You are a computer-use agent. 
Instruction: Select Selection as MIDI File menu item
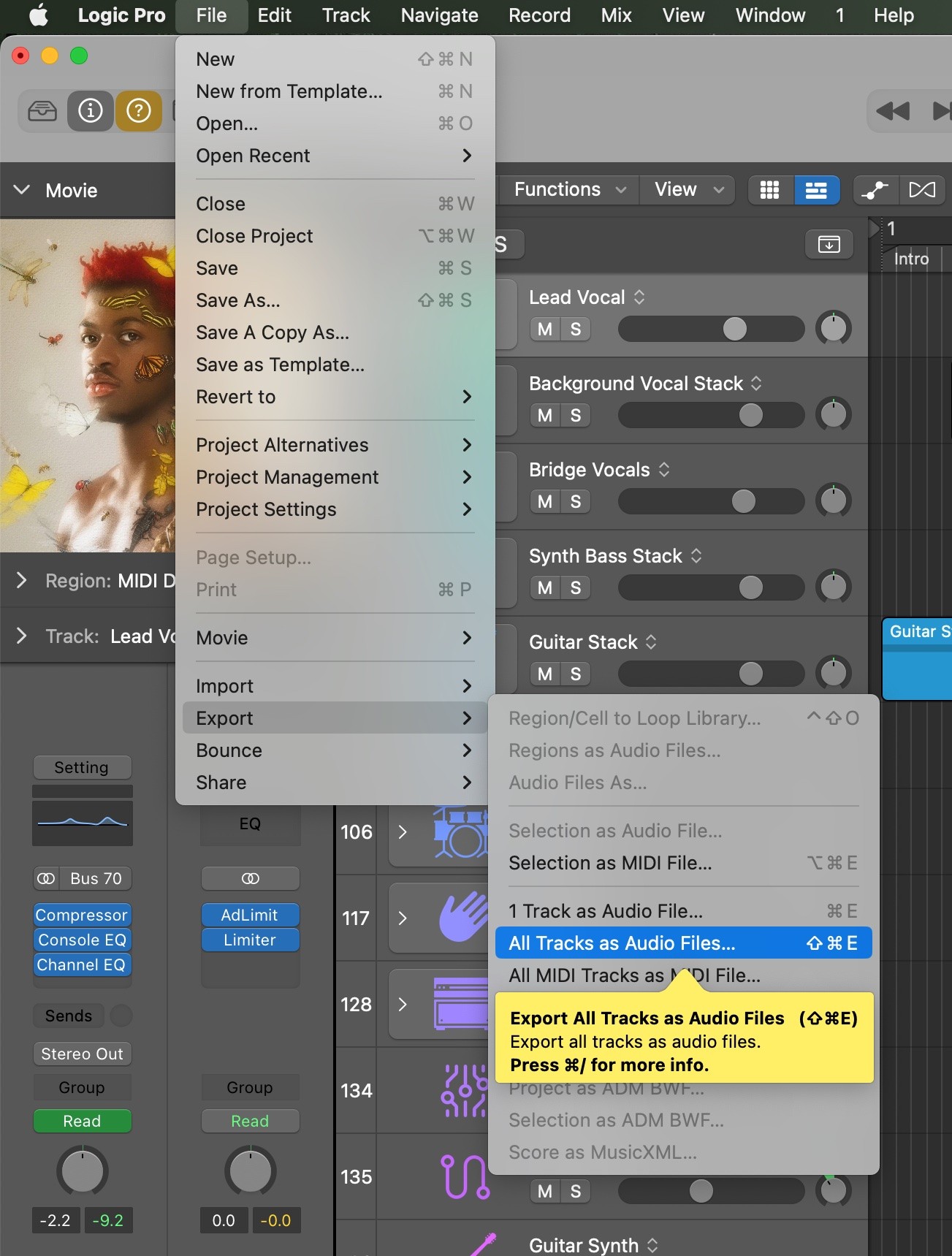click(x=683, y=863)
